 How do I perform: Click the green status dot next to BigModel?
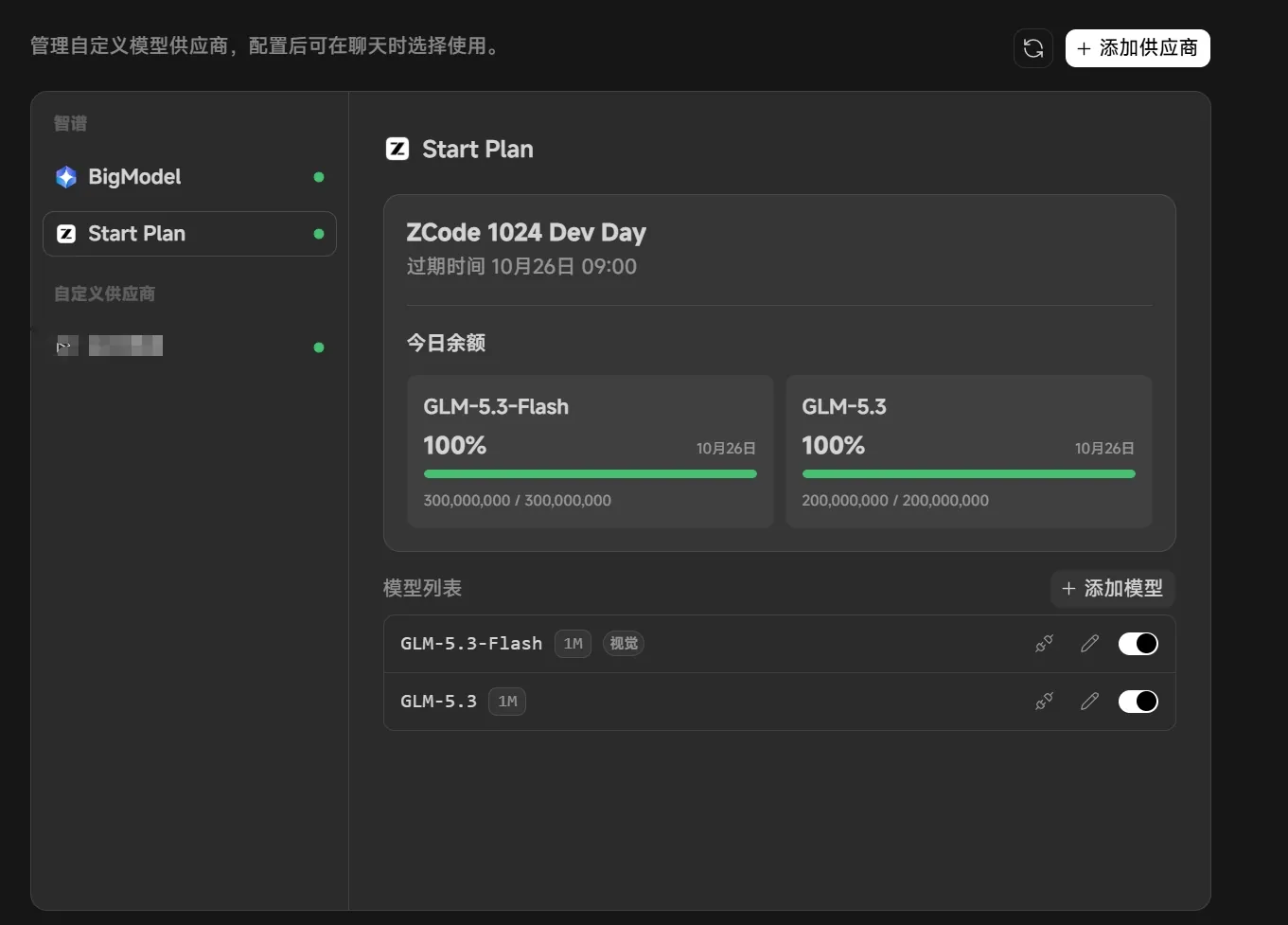point(319,177)
